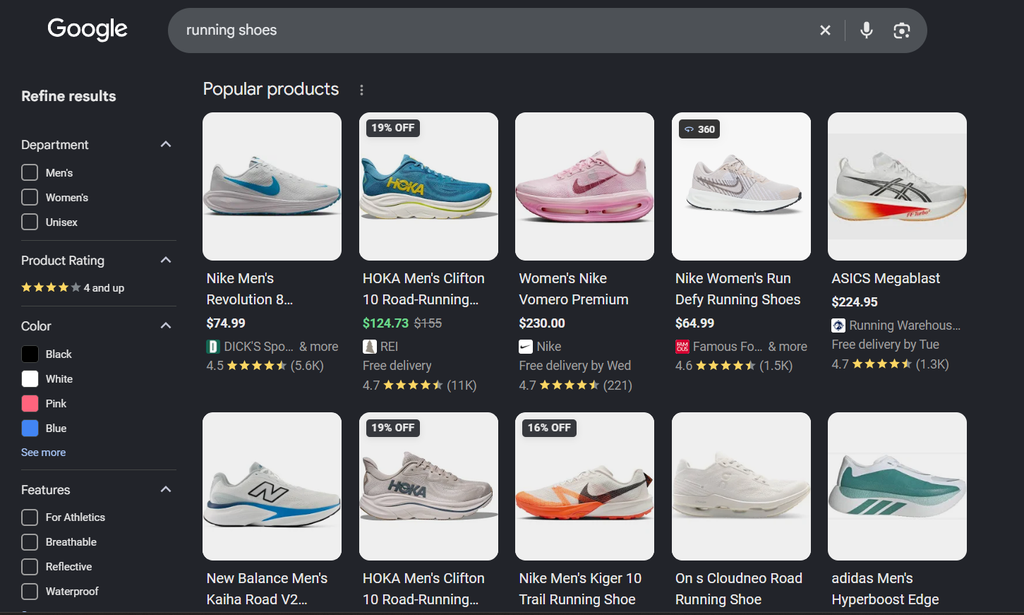1024x615 pixels.
Task: Collapse the Color filter section
Action: (166, 325)
